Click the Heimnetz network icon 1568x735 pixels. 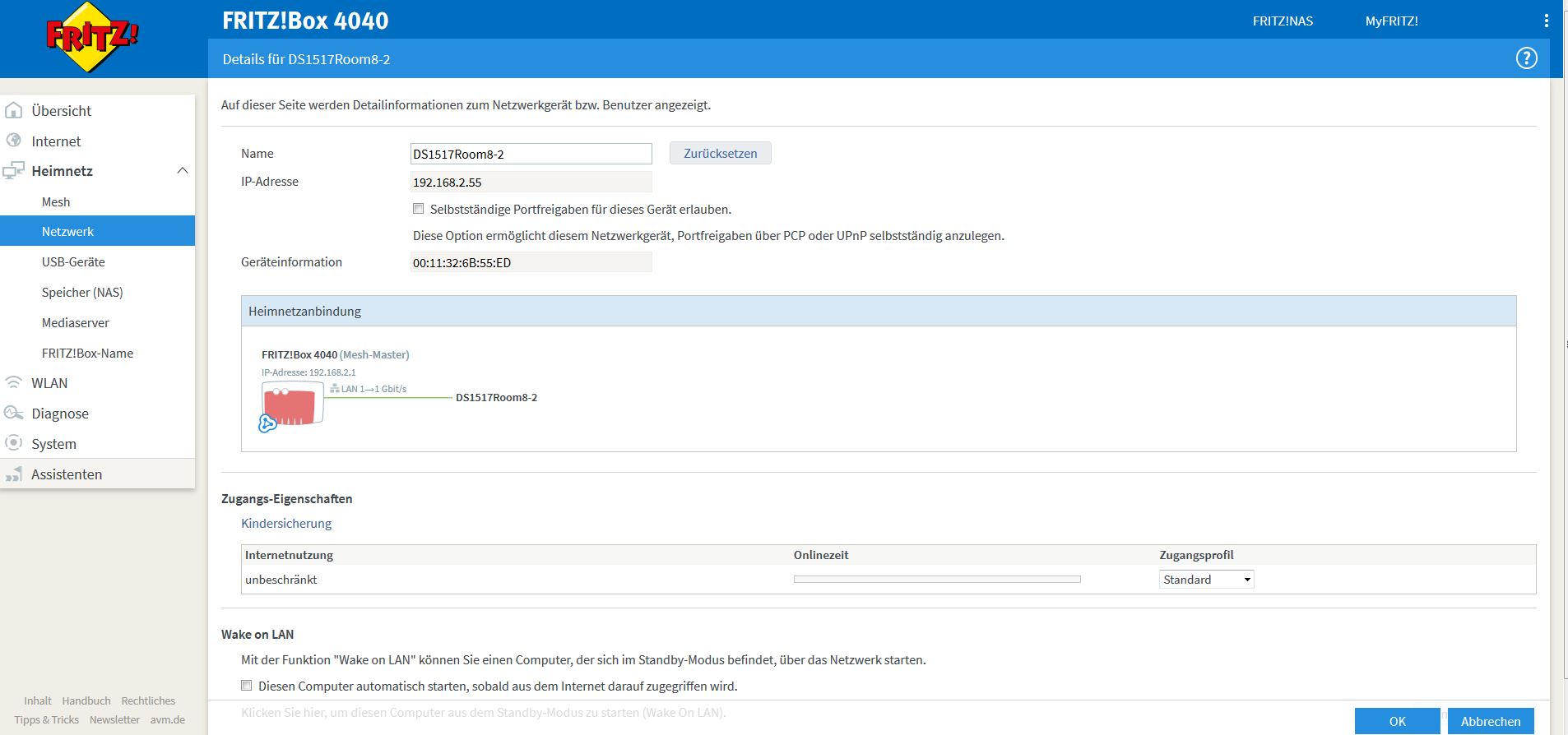pos(13,171)
